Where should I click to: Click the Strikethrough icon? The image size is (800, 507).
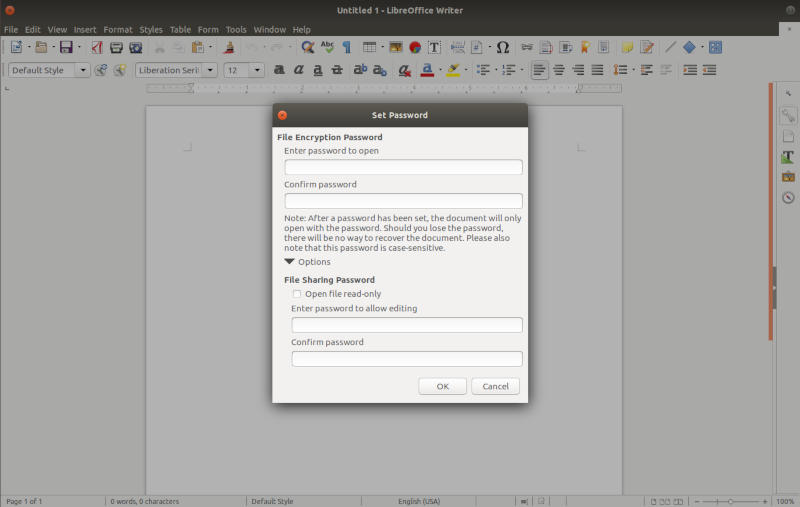337,70
